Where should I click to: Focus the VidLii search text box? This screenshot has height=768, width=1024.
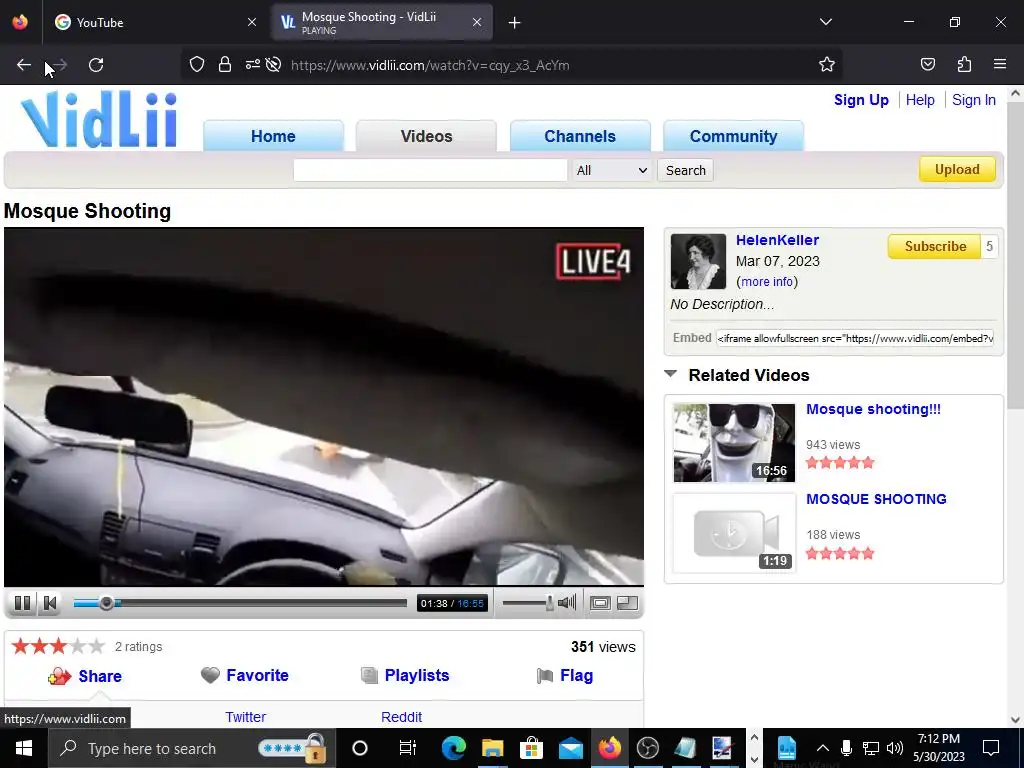tap(430, 170)
